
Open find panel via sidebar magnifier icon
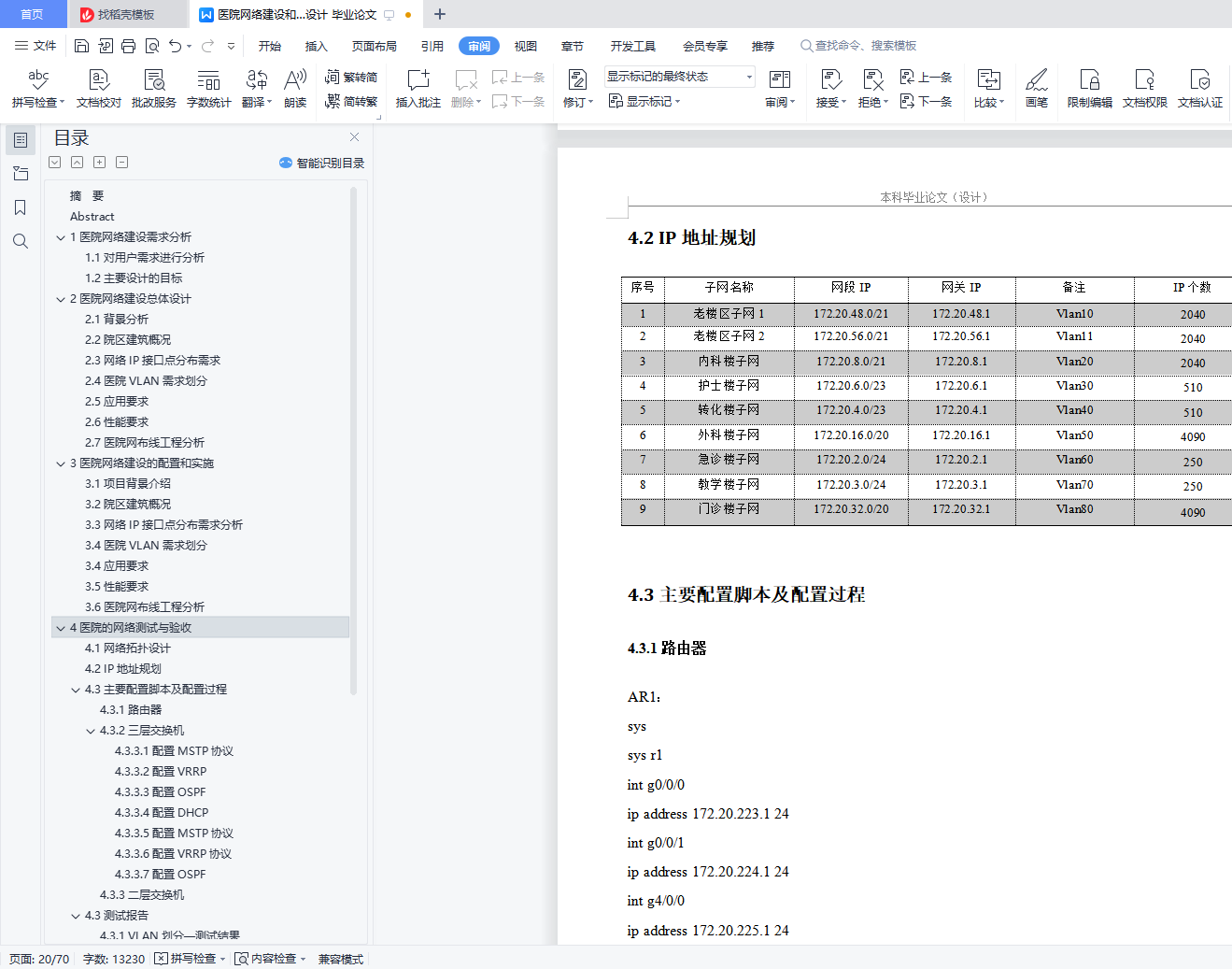21,241
